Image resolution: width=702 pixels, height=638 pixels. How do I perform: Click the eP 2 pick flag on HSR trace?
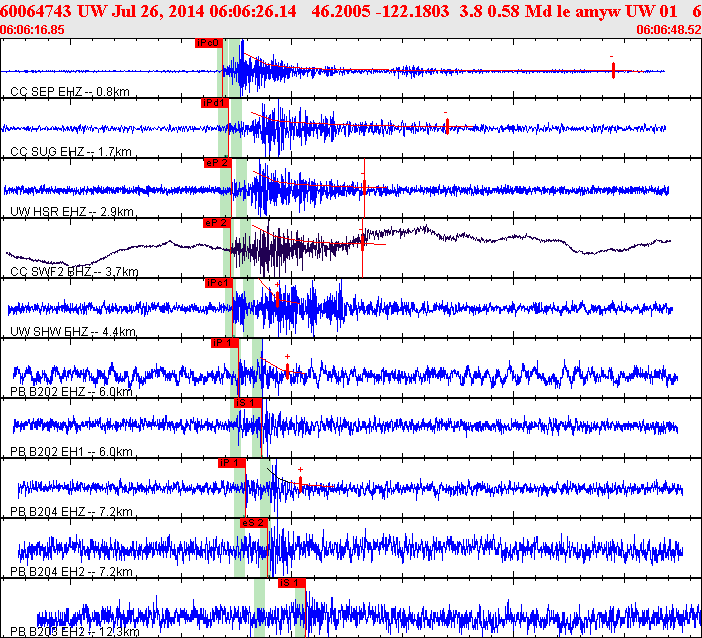[x=218, y=163]
